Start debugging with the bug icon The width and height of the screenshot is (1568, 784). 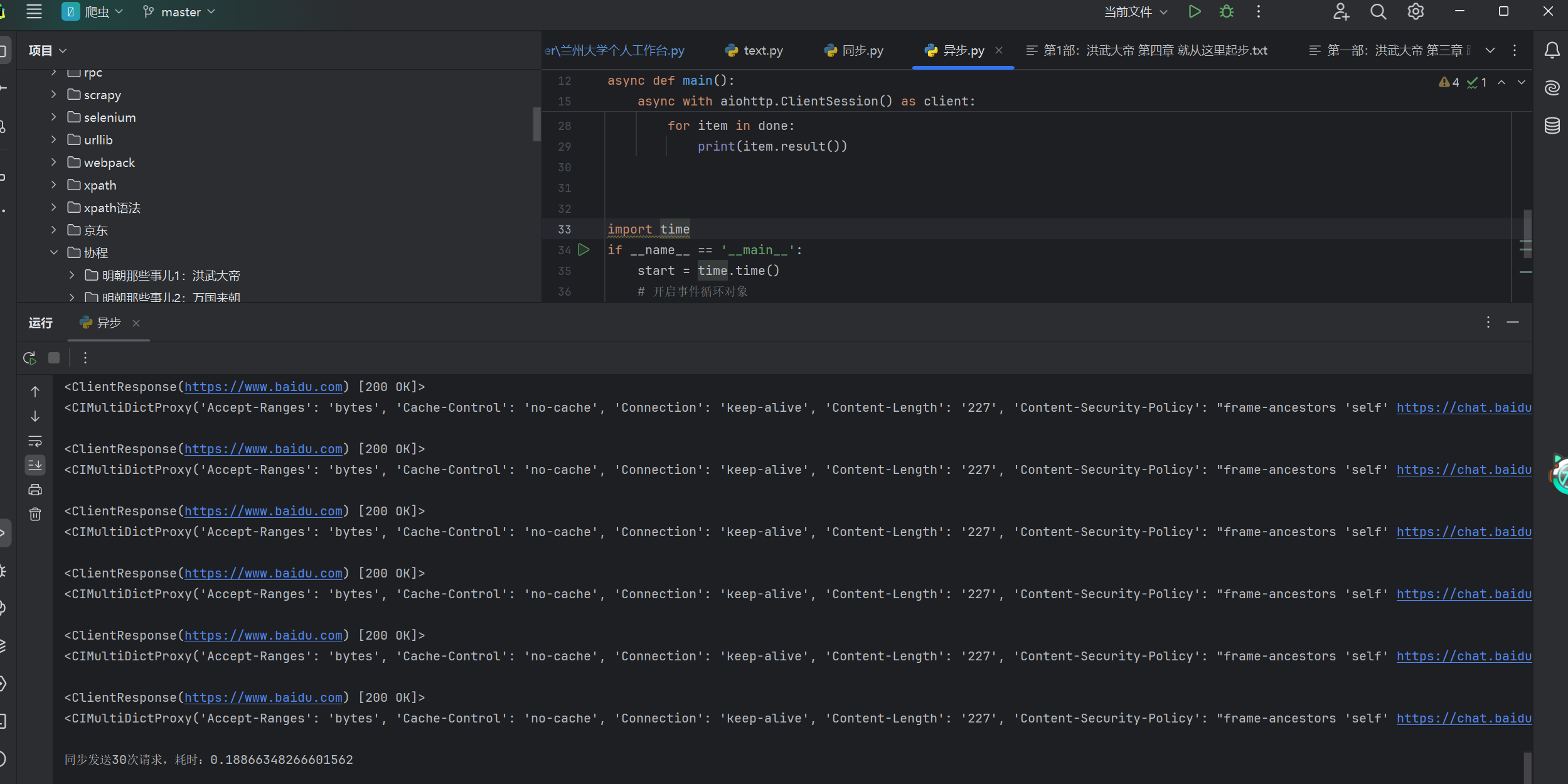point(1227,11)
